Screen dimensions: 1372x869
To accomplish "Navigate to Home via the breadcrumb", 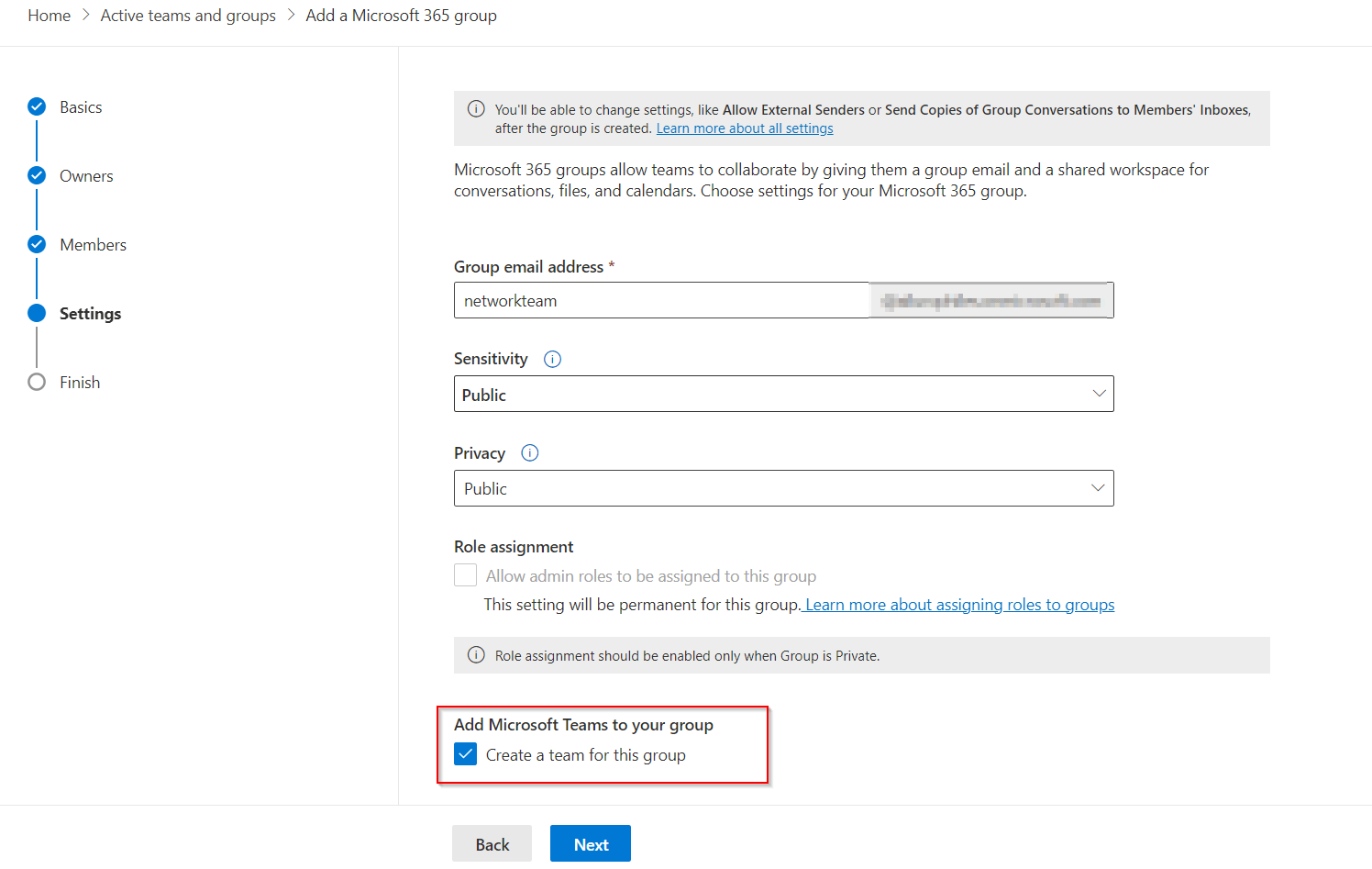I will point(49,15).
